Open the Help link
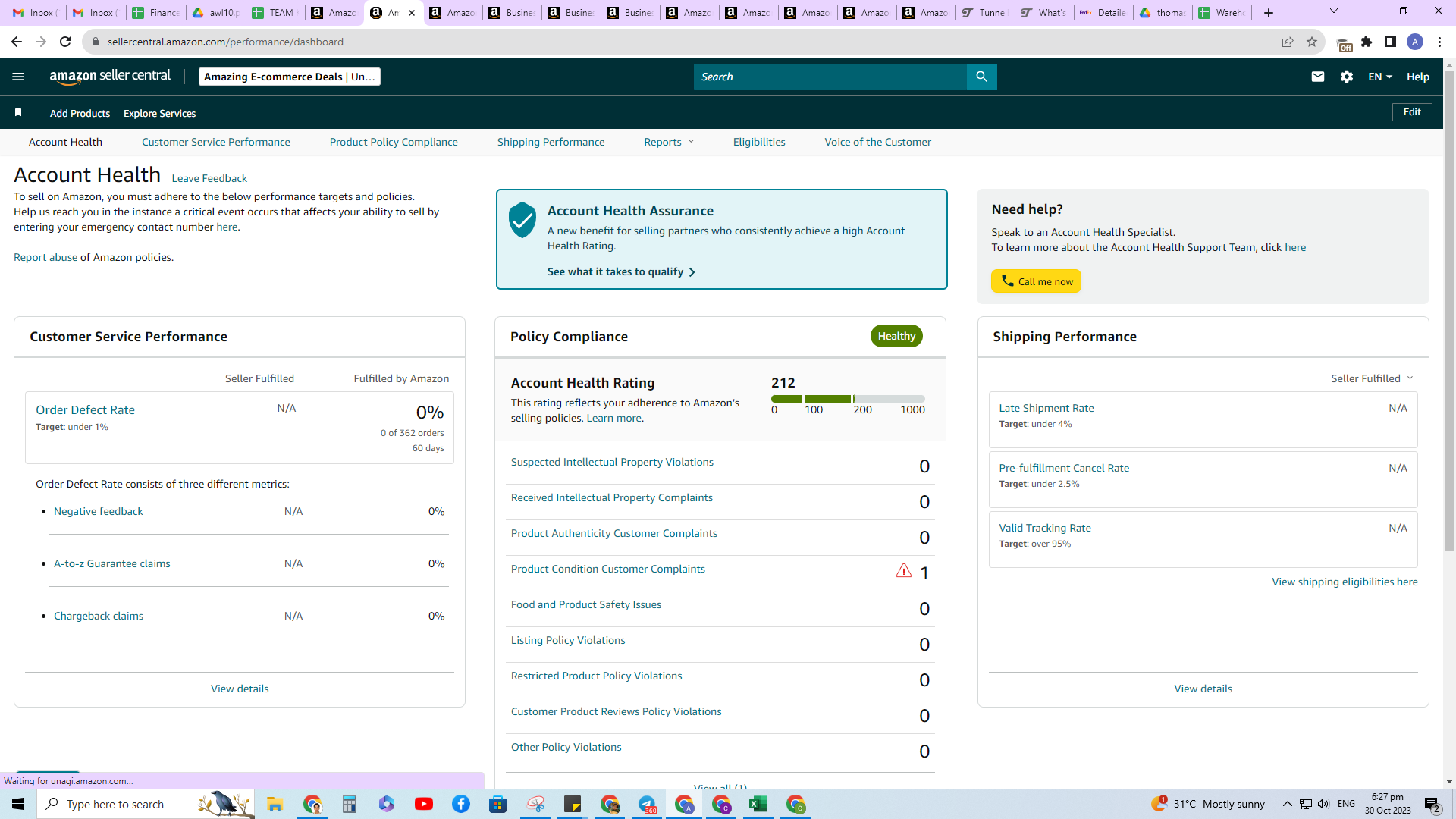 pos(1418,77)
